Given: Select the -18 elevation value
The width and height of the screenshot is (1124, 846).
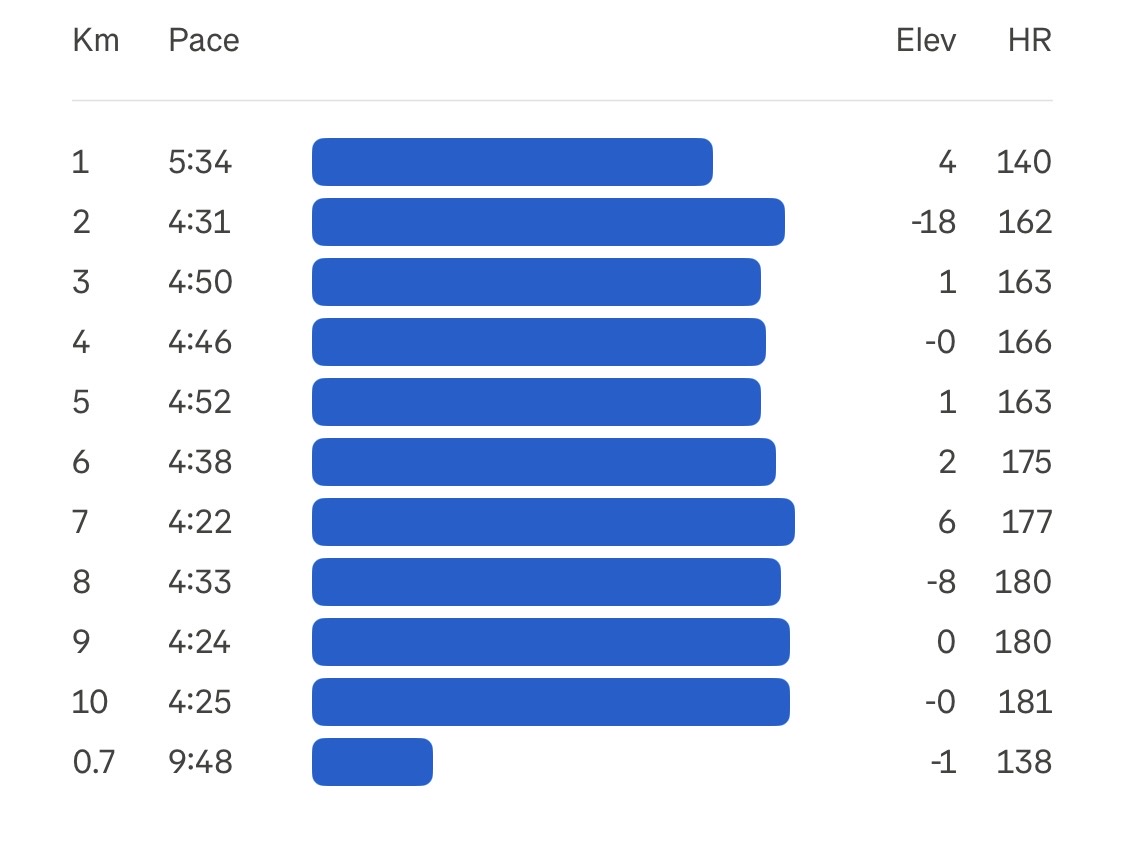Looking at the screenshot, I should click(x=933, y=222).
